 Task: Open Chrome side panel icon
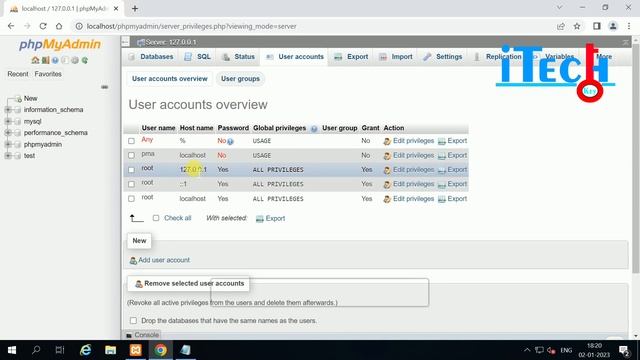click(x=597, y=26)
